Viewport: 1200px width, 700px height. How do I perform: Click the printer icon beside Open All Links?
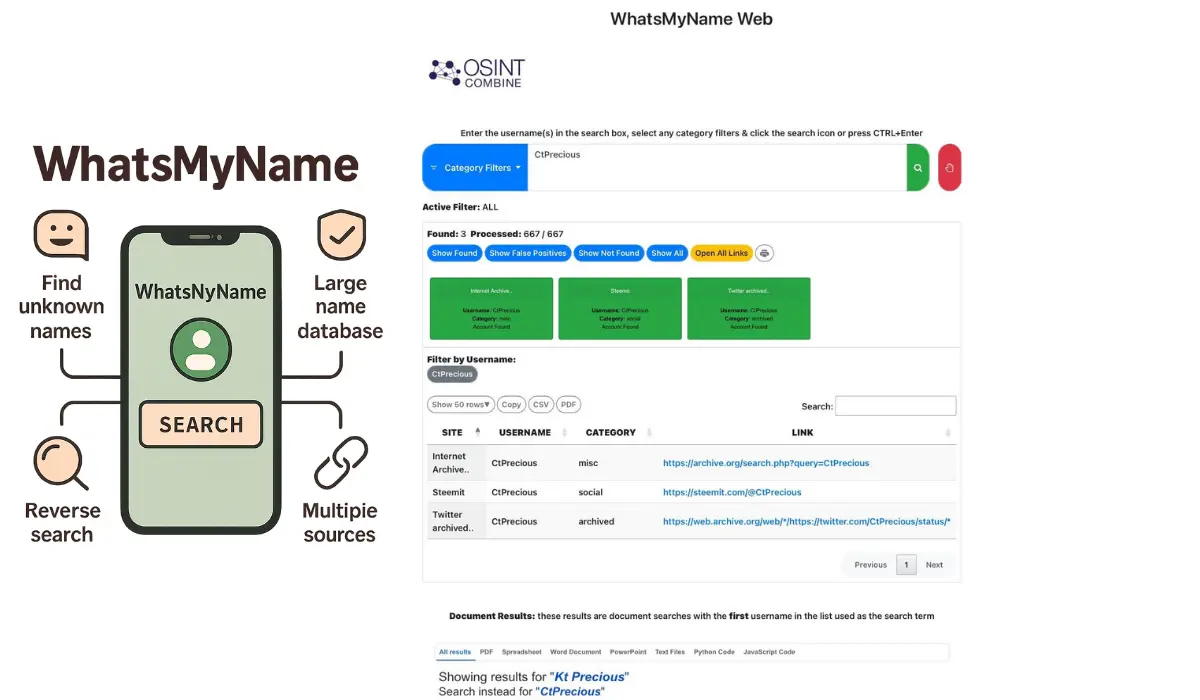tap(764, 252)
